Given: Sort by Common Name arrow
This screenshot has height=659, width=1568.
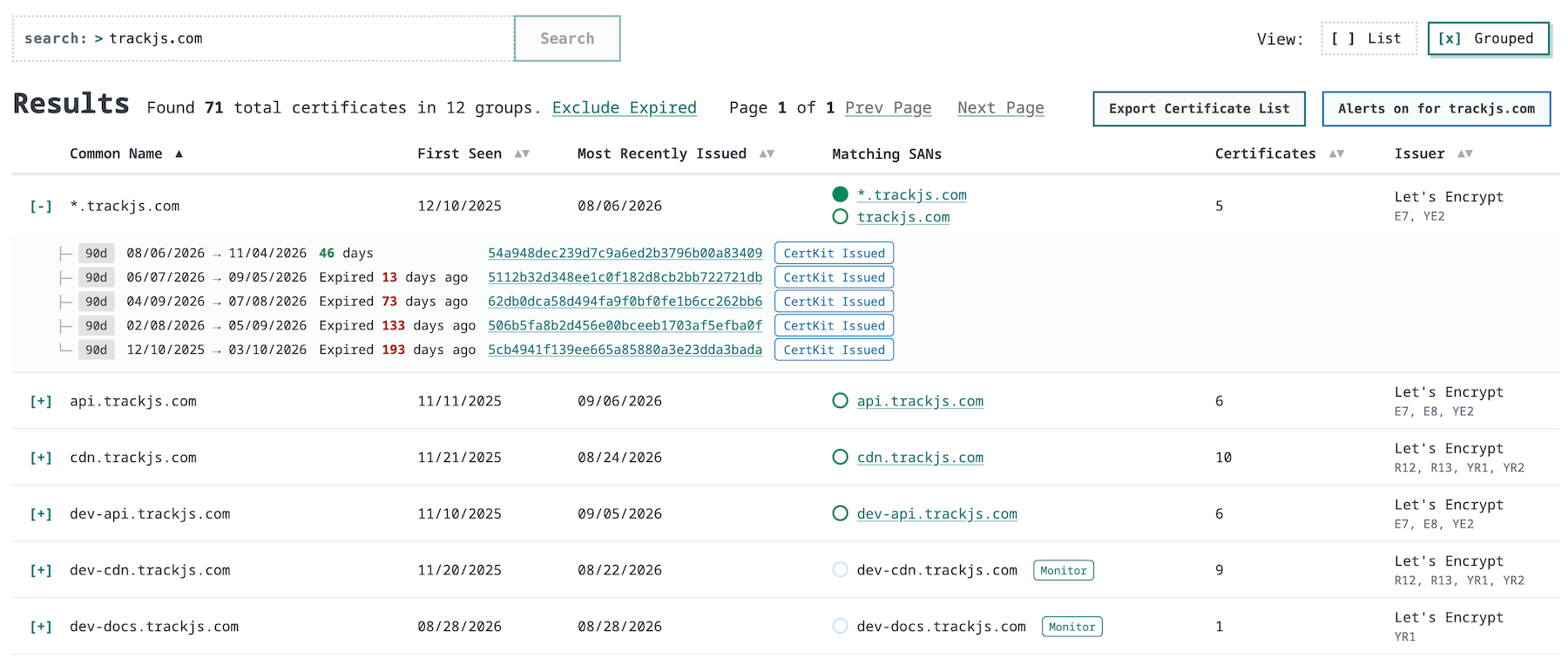Looking at the screenshot, I should [x=179, y=154].
